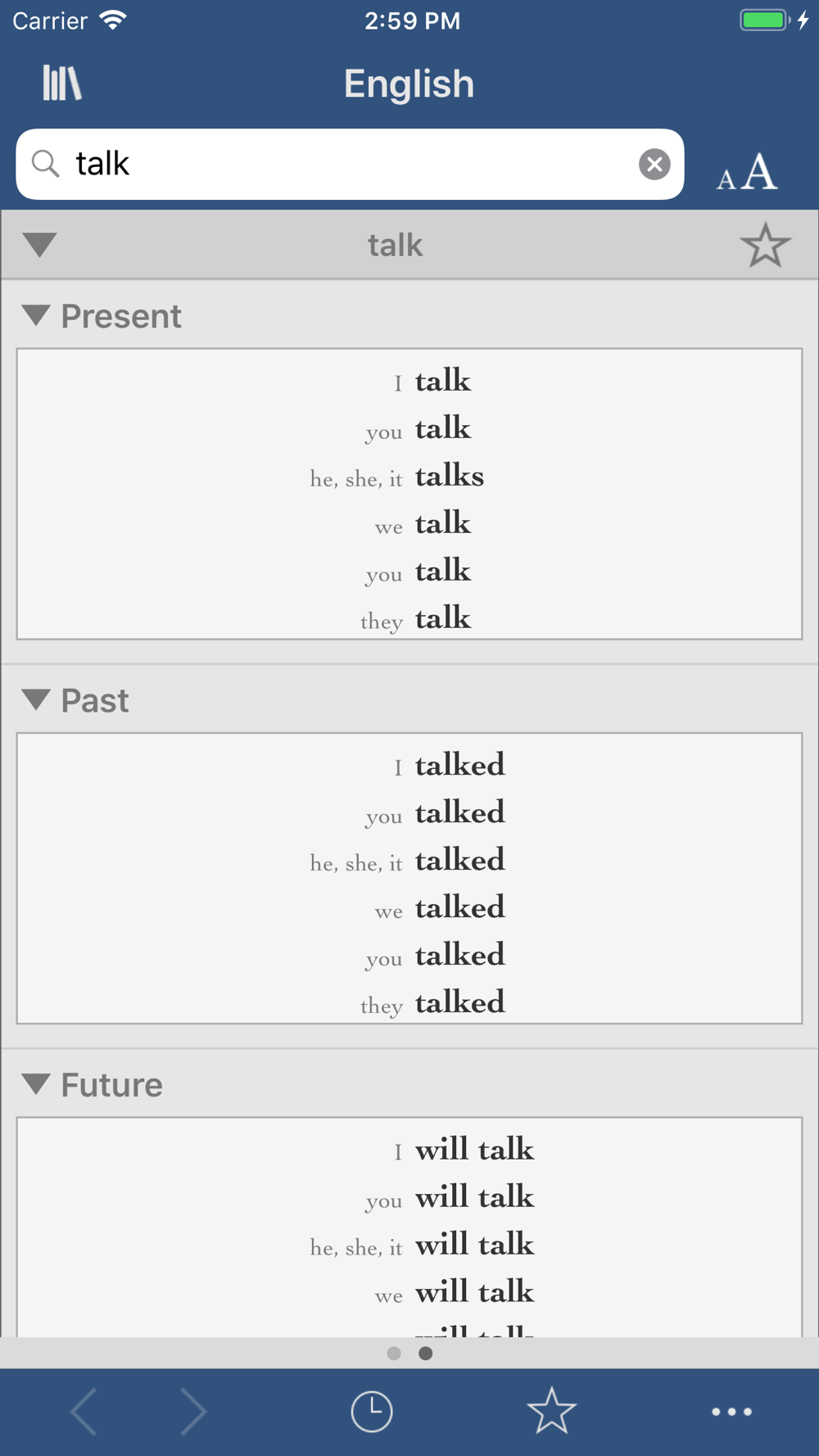Tap the English title
Image resolution: width=819 pixels, height=1456 pixels.
(409, 84)
